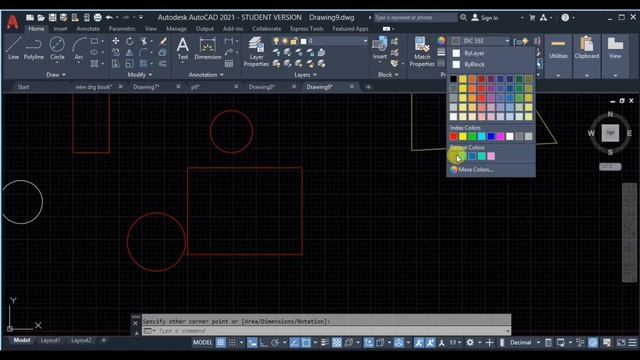Open the quick access toolbar customize arrow

pyautogui.click(x=141, y=18)
